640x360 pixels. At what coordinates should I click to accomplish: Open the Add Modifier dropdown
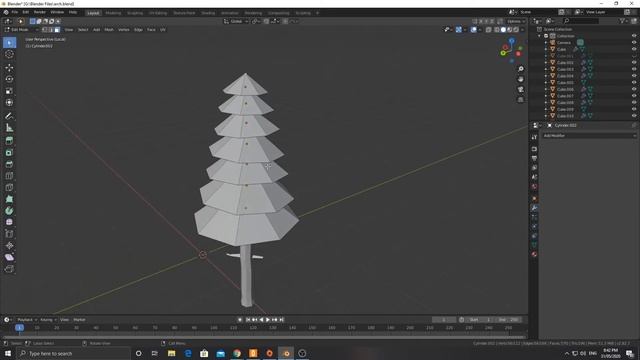click(x=589, y=136)
